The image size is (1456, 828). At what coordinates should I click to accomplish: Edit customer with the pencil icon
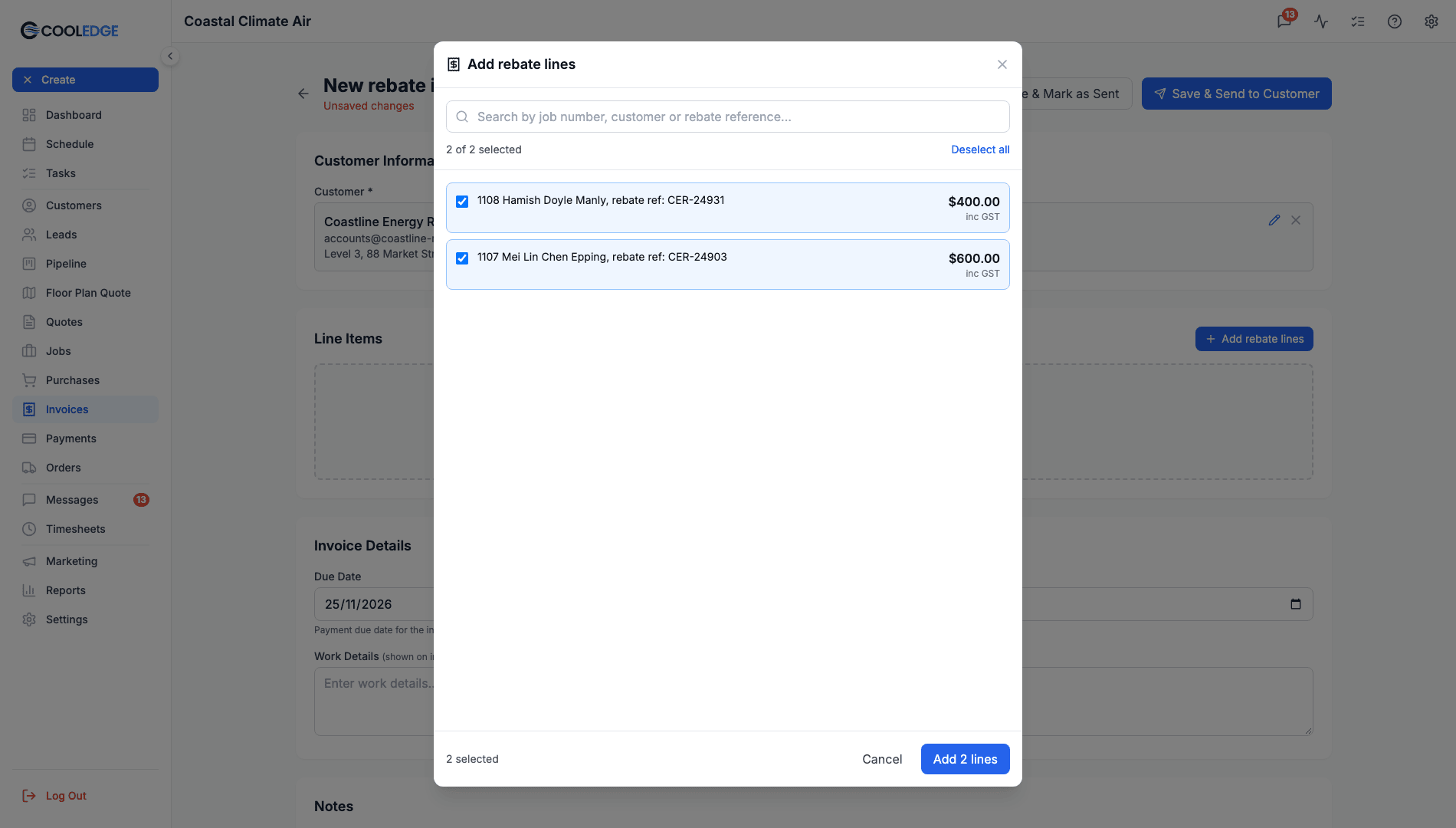click(x=1274, y=220)
